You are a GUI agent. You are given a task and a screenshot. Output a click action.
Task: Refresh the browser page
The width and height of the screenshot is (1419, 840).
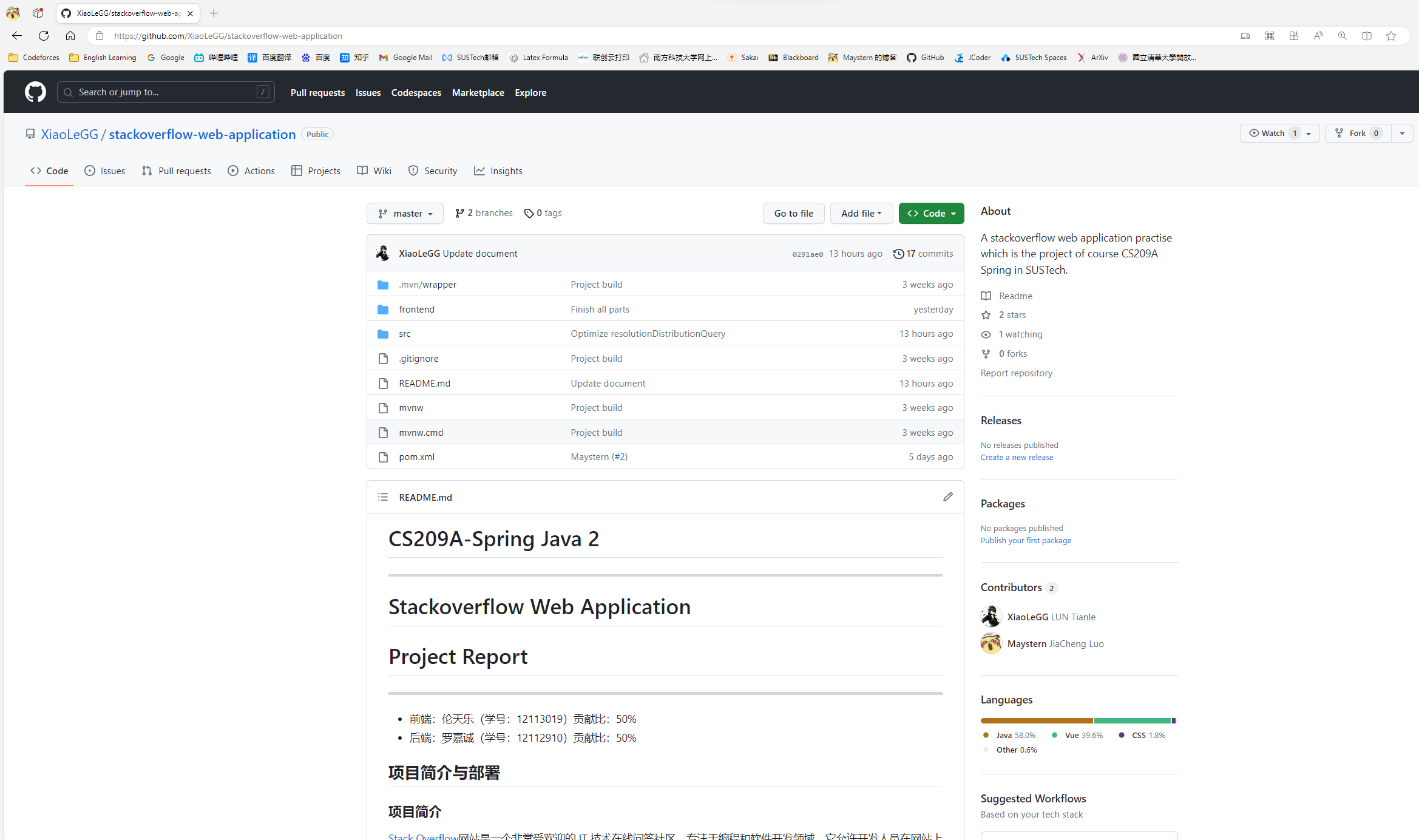tap(44, 36)
